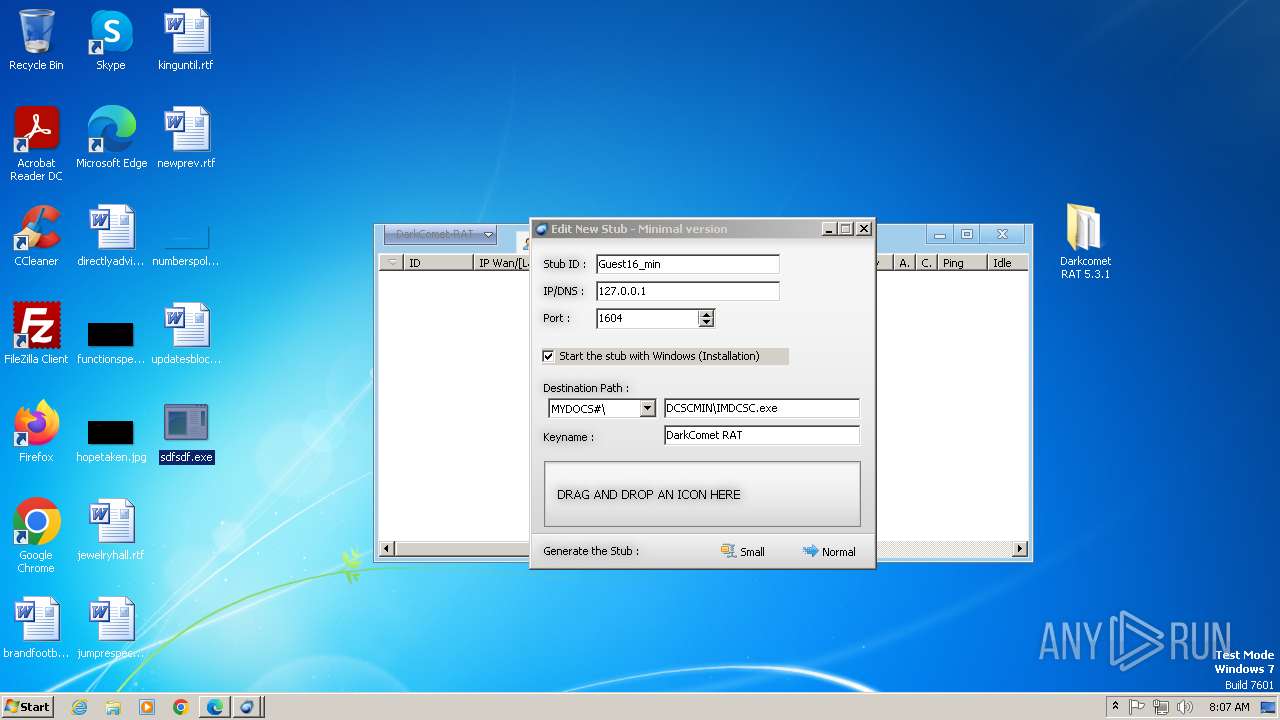The height and width of the screenshot is (720, 1280).
Task: Select the functionspe... file icon
Action: click(x=111, y=341)
